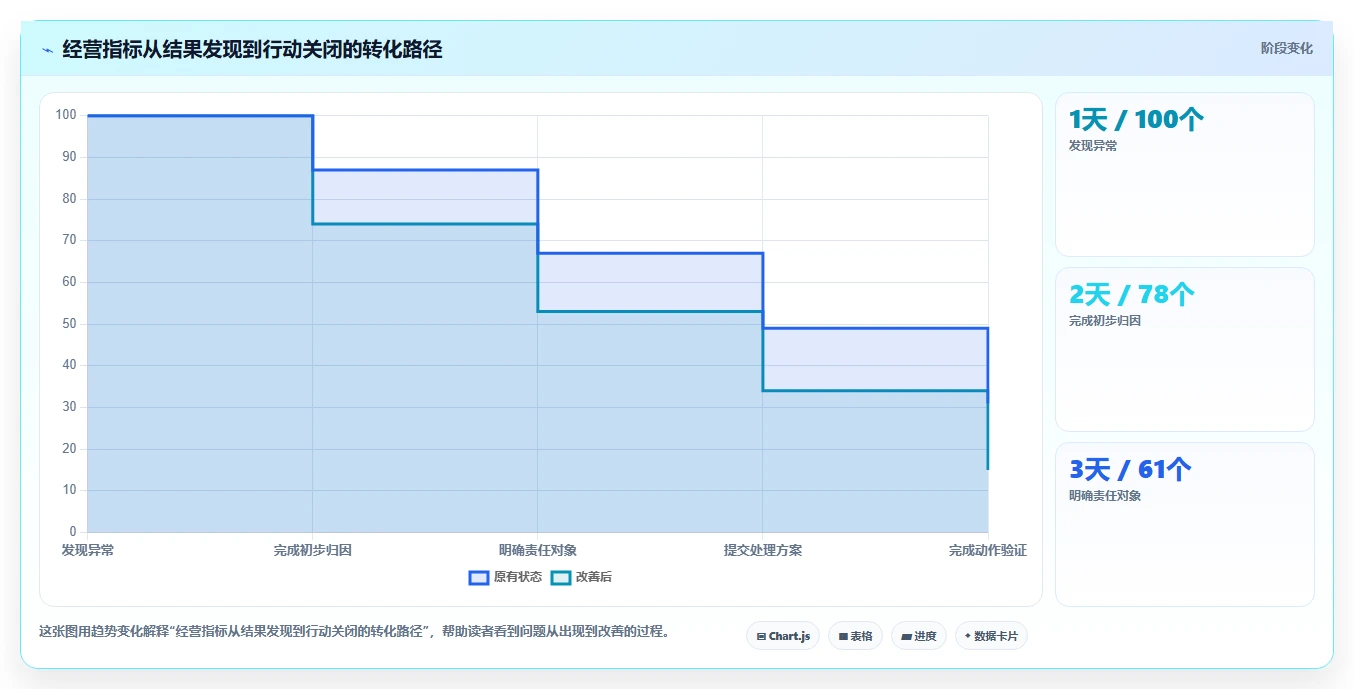The height and width of the screenshot is (689, 1354).
Task: Click the 原有状态 blue legend swatch
Action: pyautogui.click(x=479, y=577)
